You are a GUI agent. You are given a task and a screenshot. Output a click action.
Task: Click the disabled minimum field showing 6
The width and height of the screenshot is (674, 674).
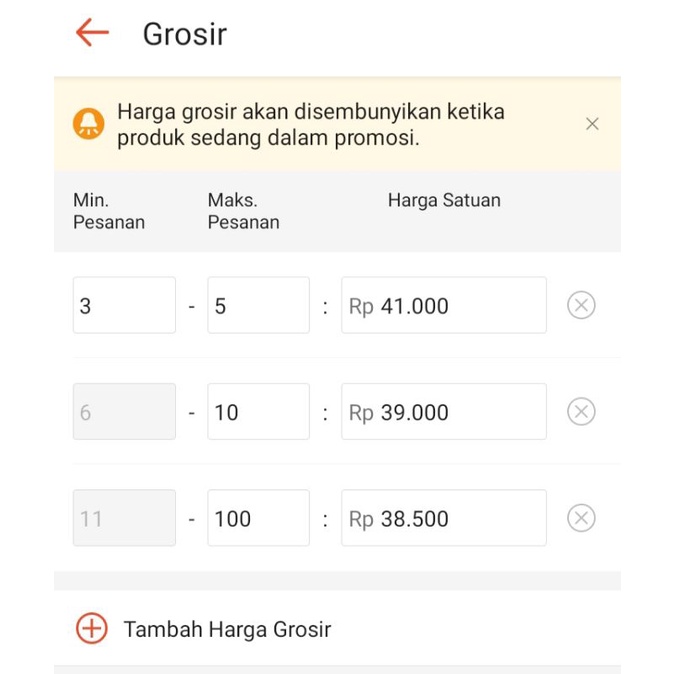pos(124,411)
